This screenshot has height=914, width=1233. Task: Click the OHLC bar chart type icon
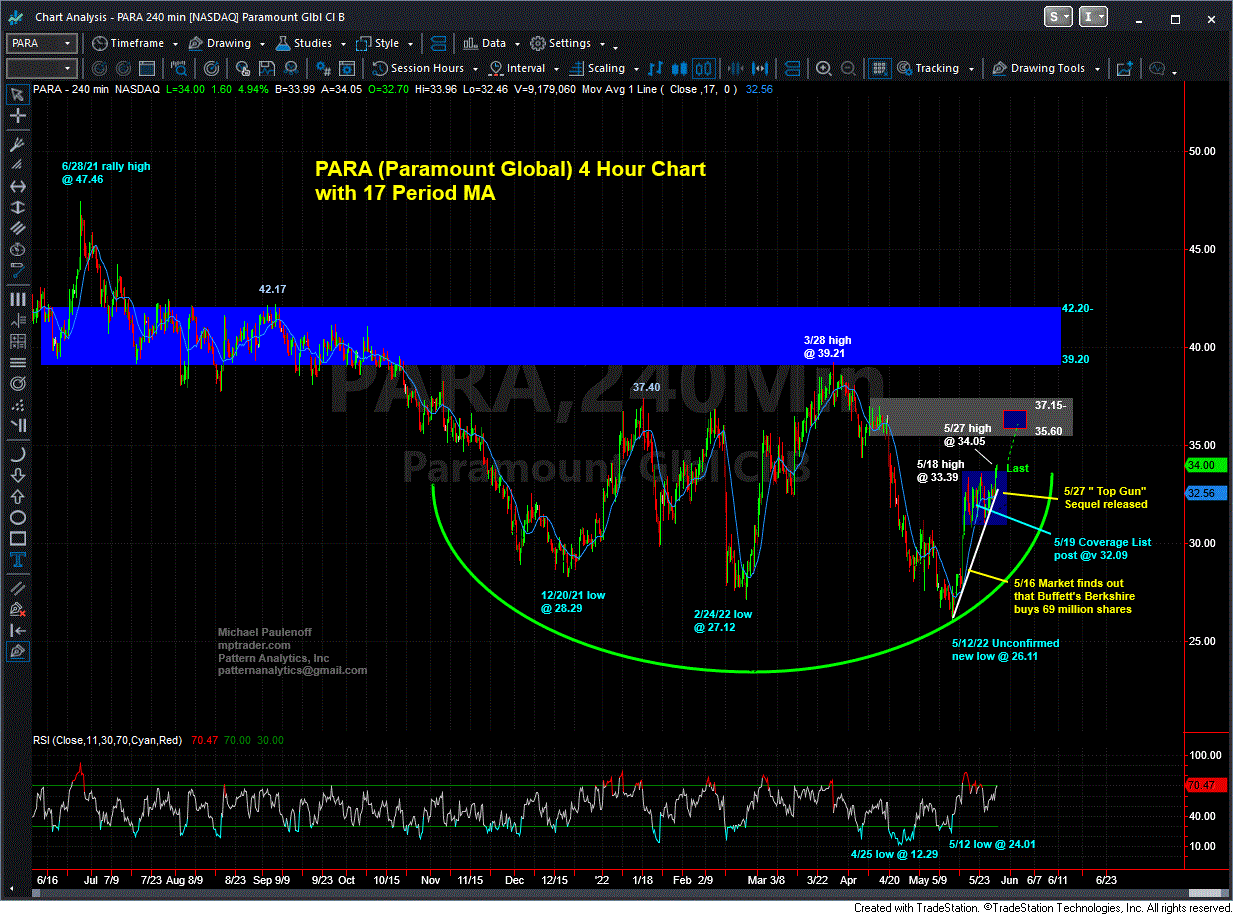click(x=656, y=68)
